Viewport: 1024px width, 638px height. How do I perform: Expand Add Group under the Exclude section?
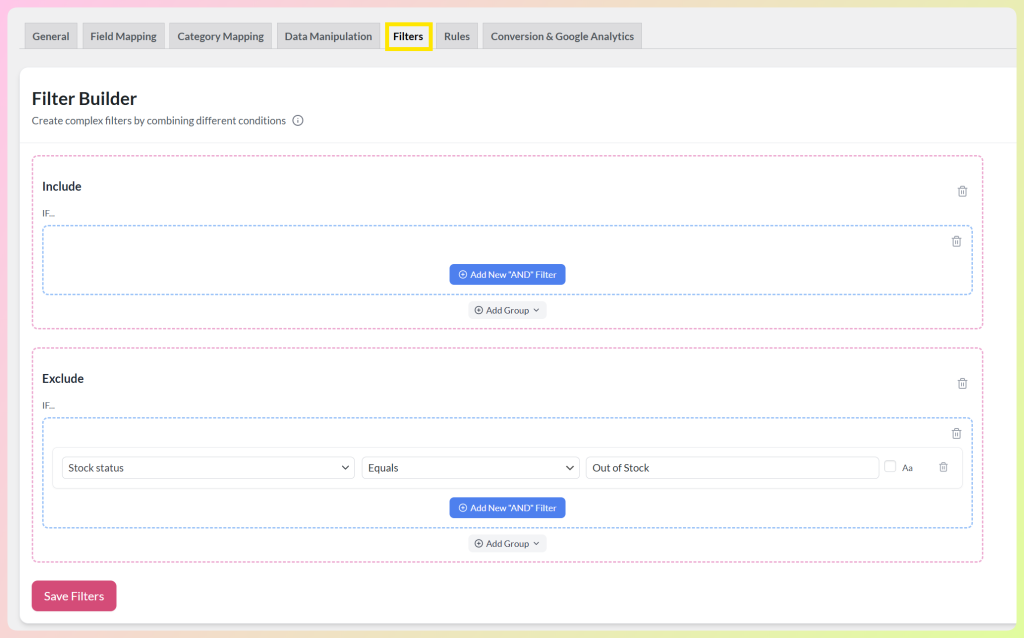click(507, 543)
